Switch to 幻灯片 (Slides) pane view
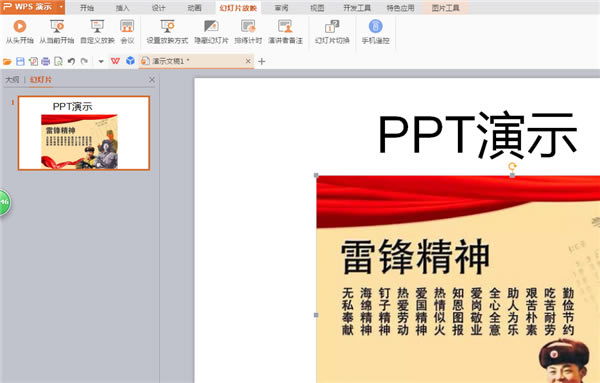The height and width of the screenshot is (383, 600). [41, 80]
